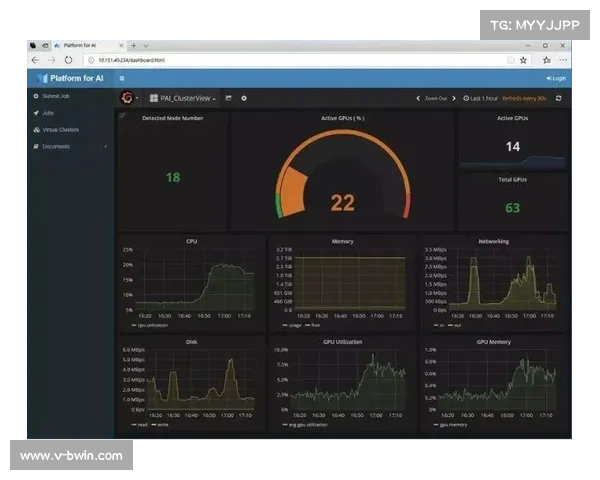The image size is (600, 480).
Task: Open the Last 1 hour time picker
Action: (481, 98)
